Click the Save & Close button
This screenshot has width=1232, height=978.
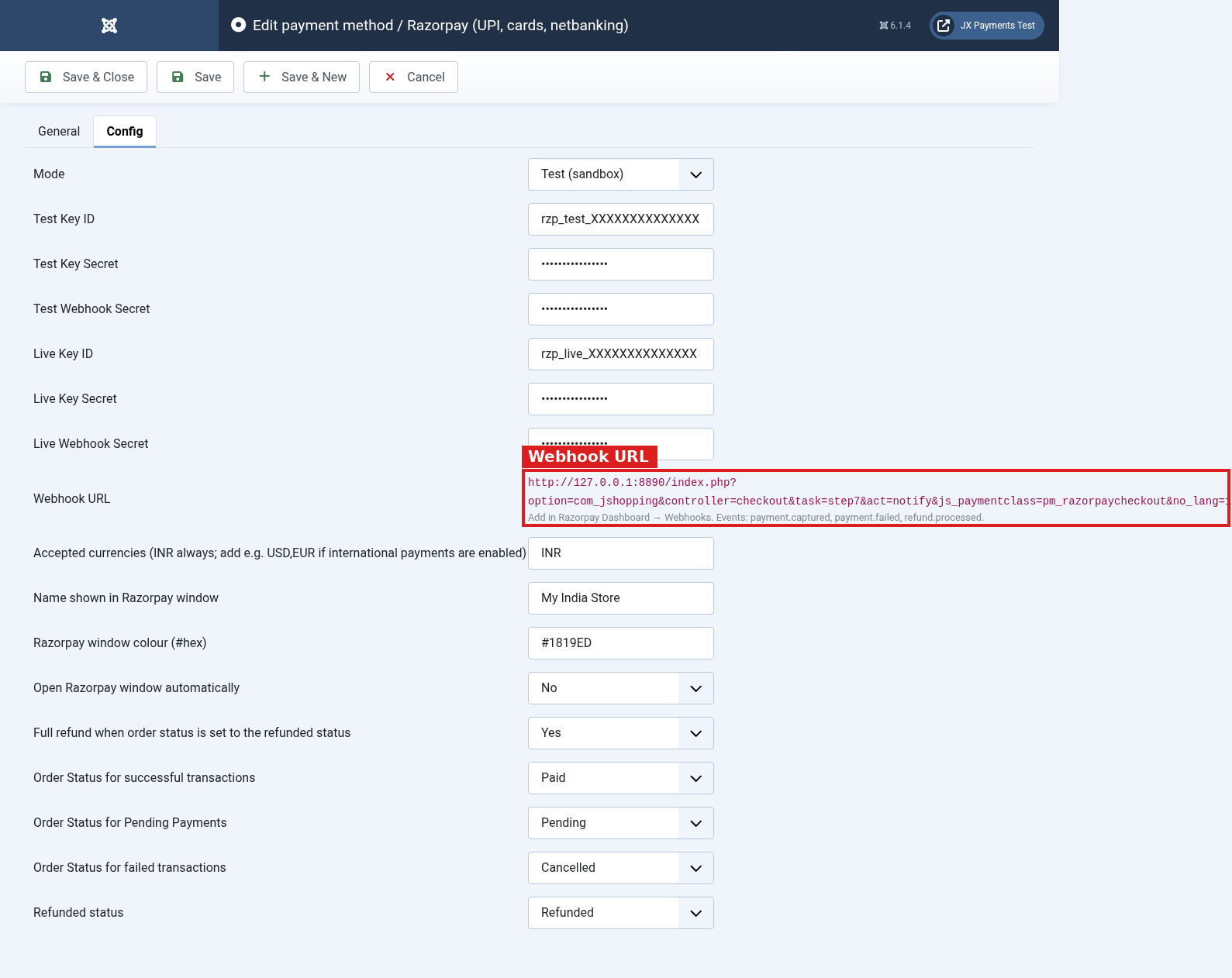click(86, 77)
